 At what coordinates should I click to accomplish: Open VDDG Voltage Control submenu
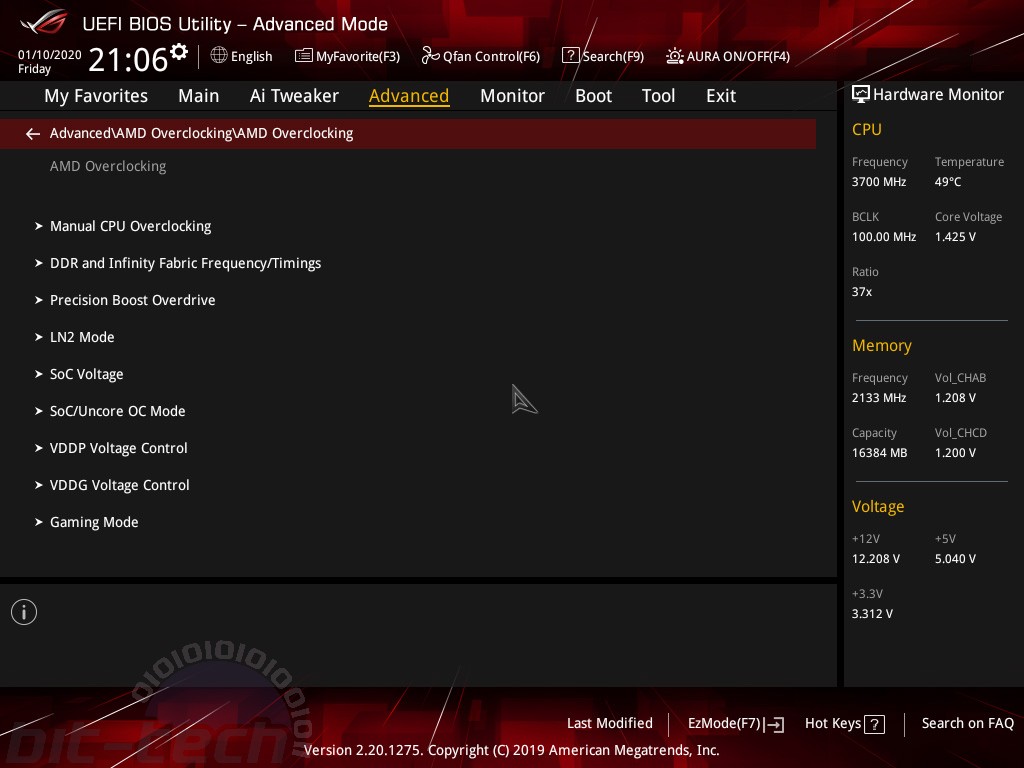120,485
